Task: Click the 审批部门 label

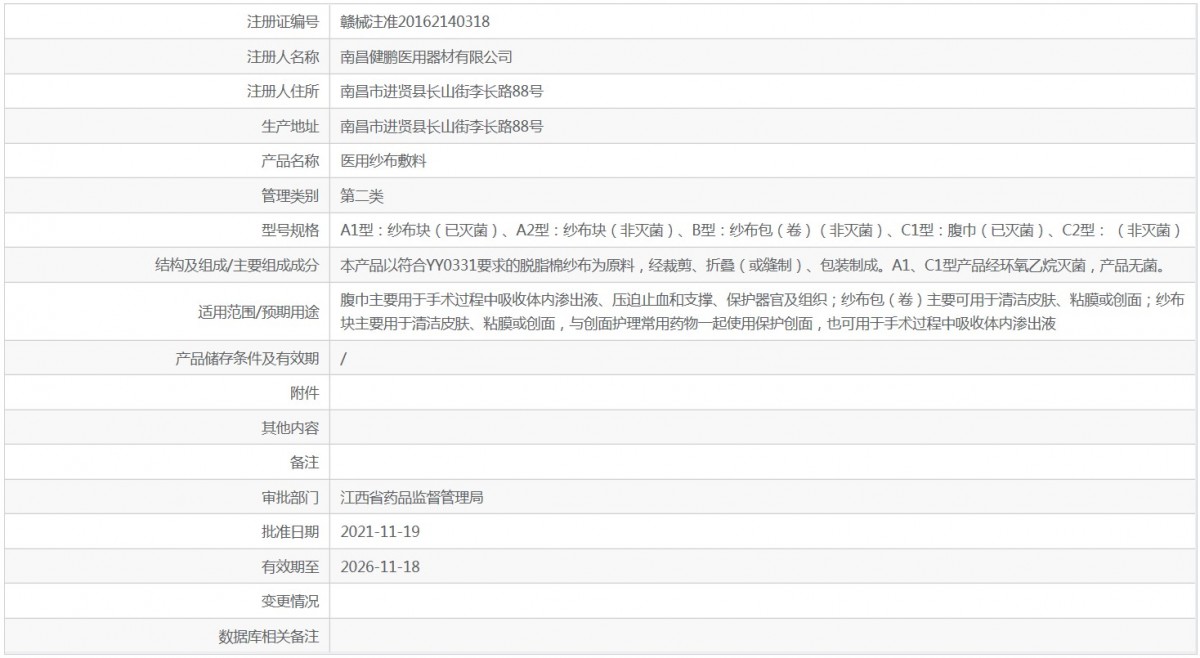Action: [x=290, y=497]
